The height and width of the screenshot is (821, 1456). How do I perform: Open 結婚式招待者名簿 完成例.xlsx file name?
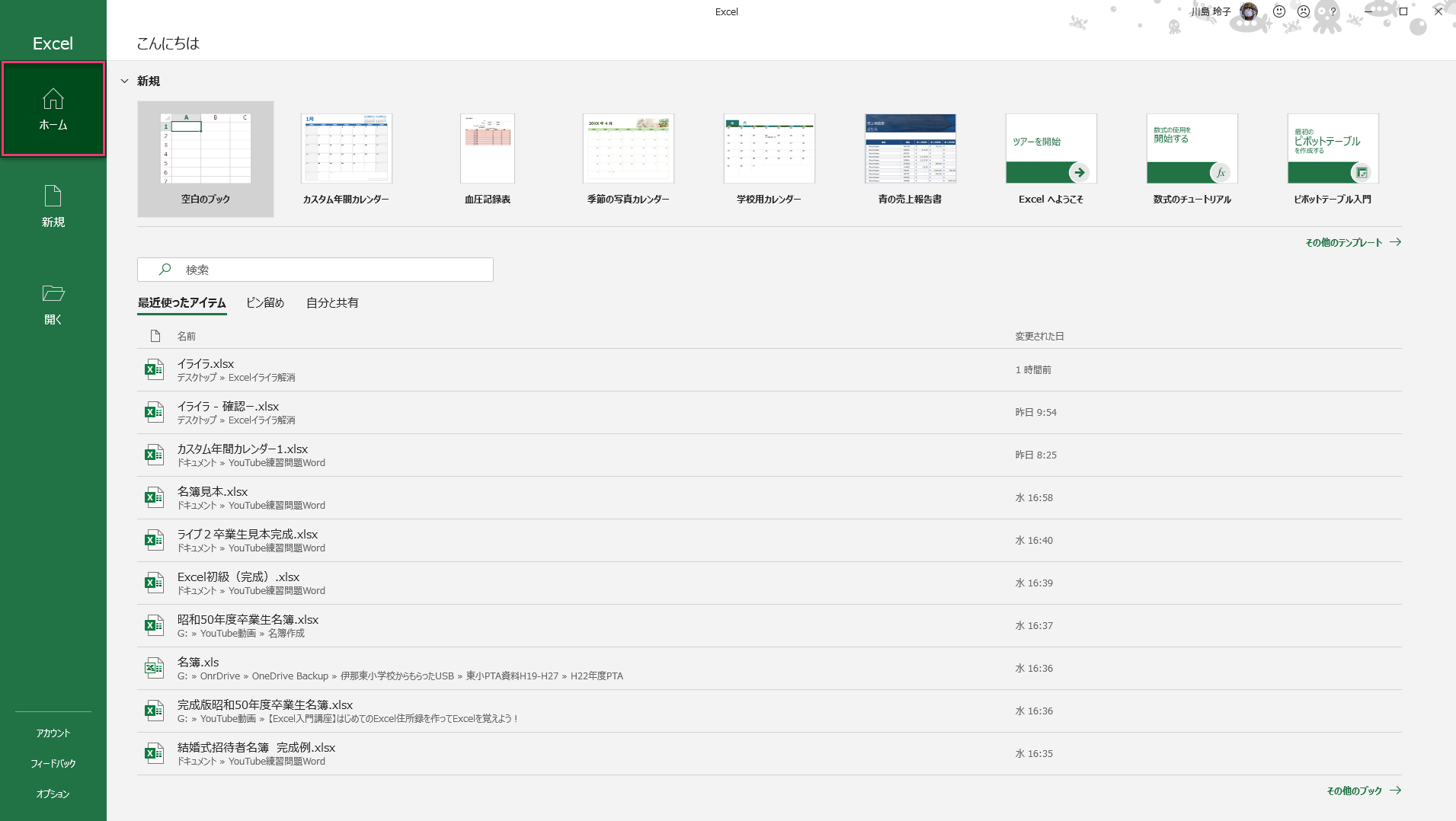click(257, 747)
